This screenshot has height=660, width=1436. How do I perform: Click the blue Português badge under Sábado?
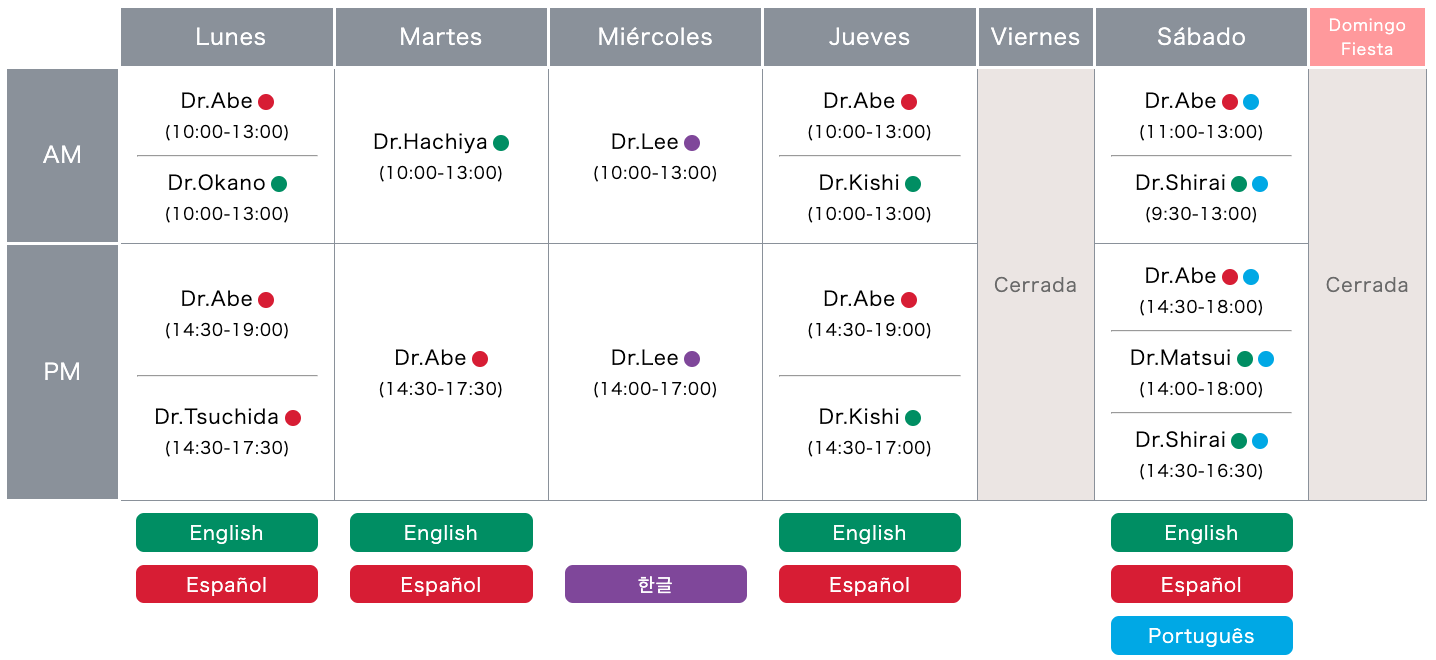[x=1201, y=636]
